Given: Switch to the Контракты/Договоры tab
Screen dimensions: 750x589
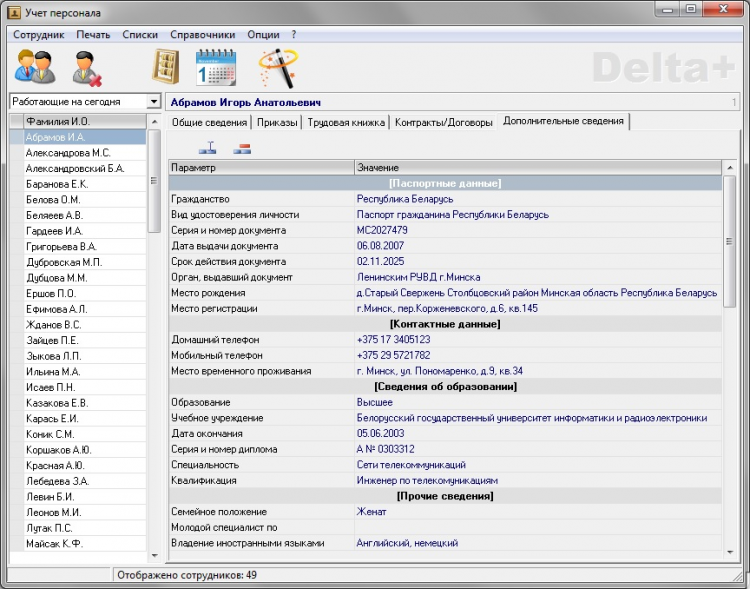Looking at the screenshot, I should coord(444,122).
